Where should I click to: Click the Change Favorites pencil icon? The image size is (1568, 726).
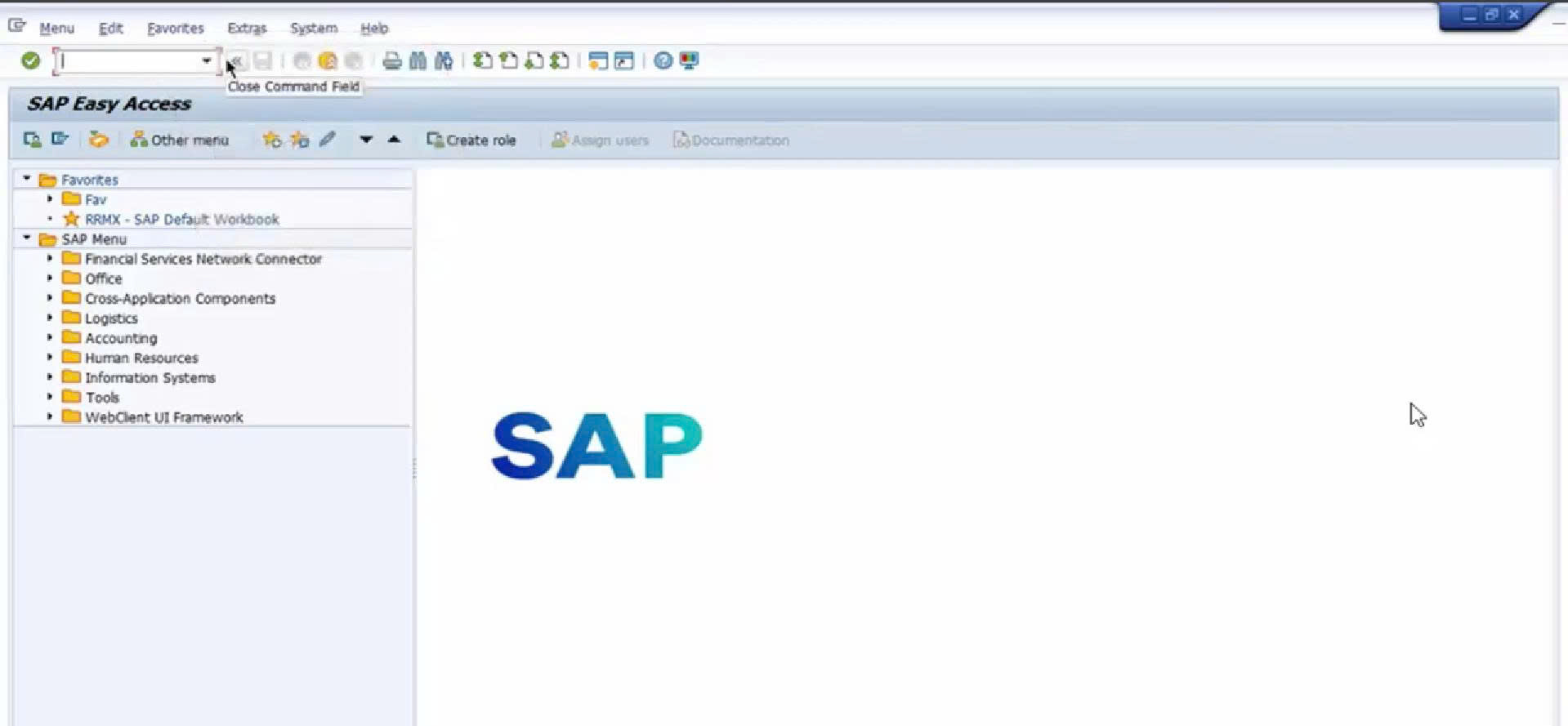327,140
